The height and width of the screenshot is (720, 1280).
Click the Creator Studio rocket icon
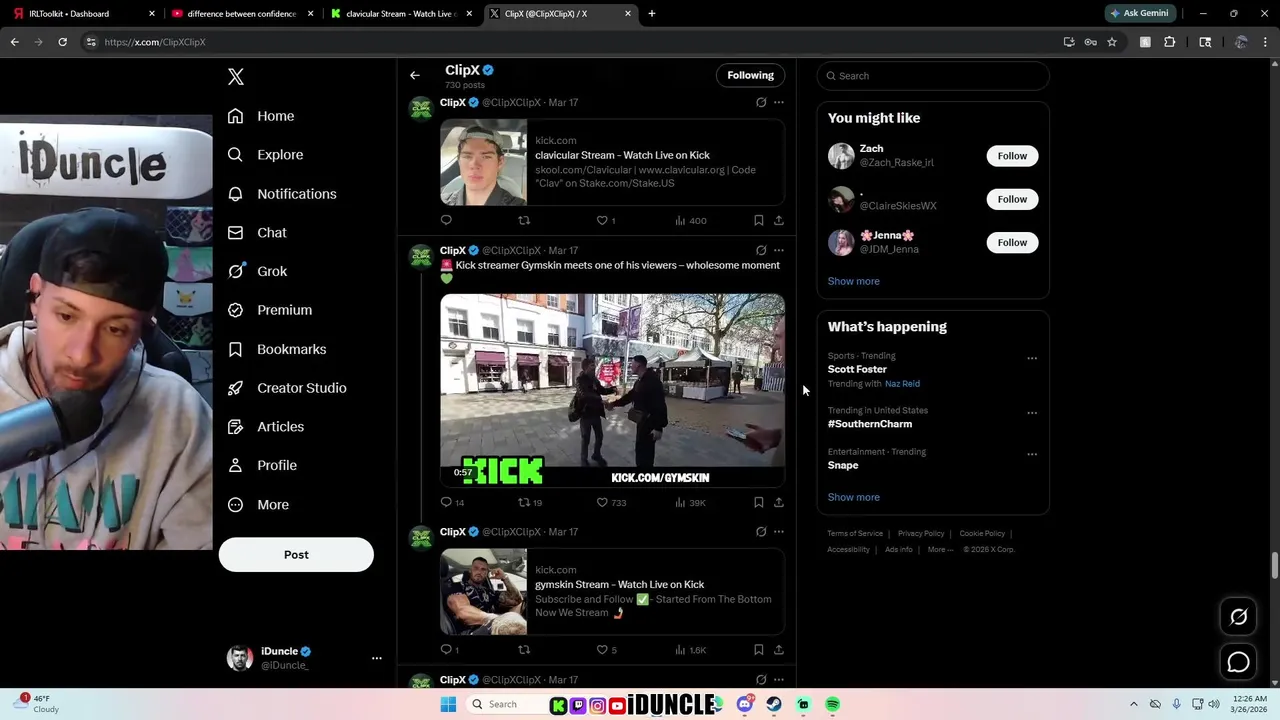[235, 388]
